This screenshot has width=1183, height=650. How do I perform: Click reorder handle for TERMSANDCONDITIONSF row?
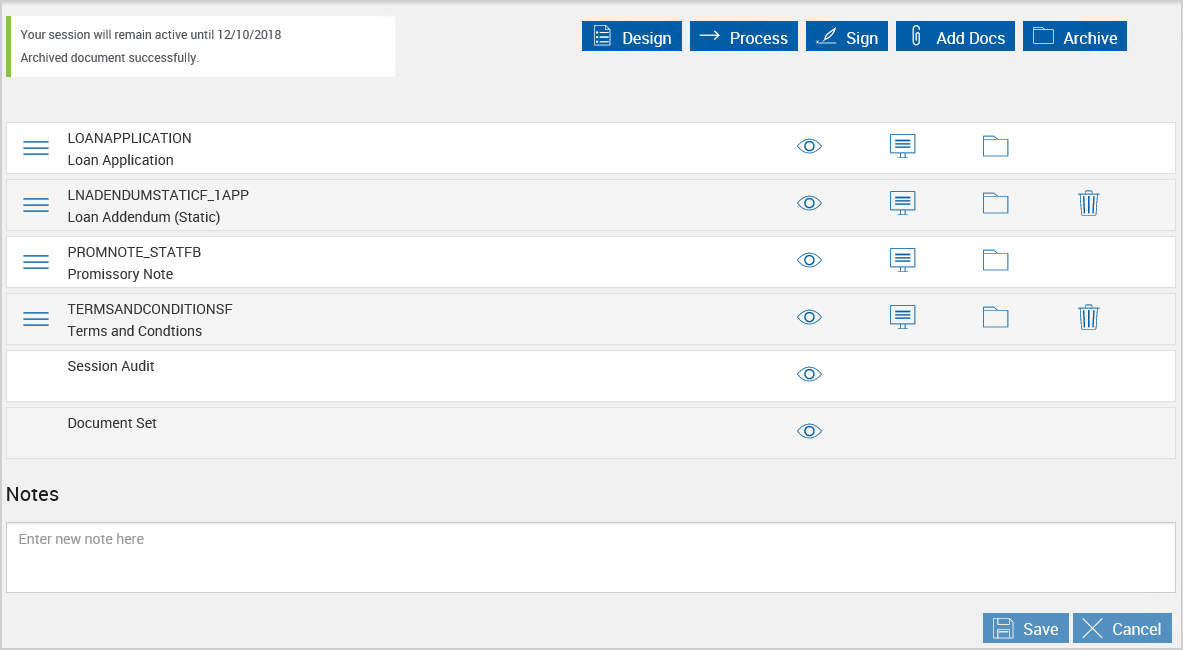[35, 319]
